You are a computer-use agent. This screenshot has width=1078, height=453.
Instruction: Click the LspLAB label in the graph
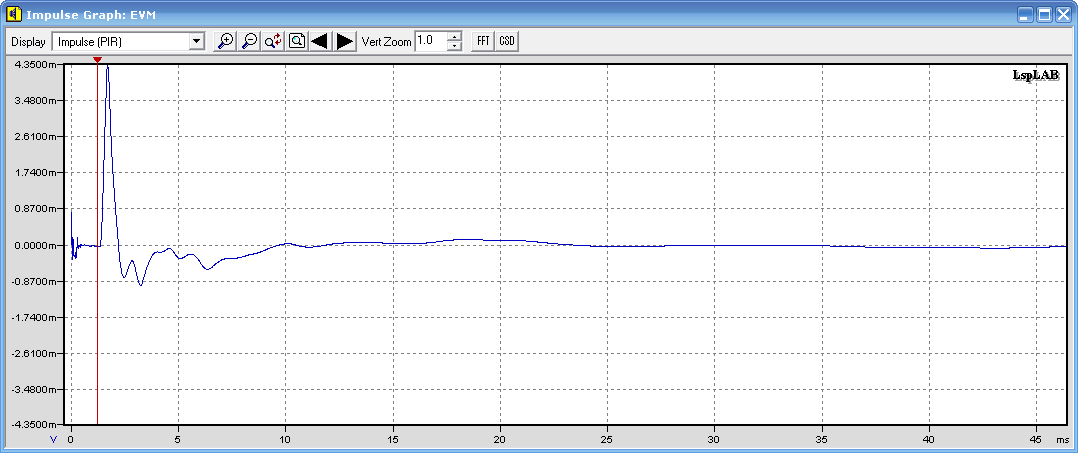pyautogui.click(x=1035, y=74)
